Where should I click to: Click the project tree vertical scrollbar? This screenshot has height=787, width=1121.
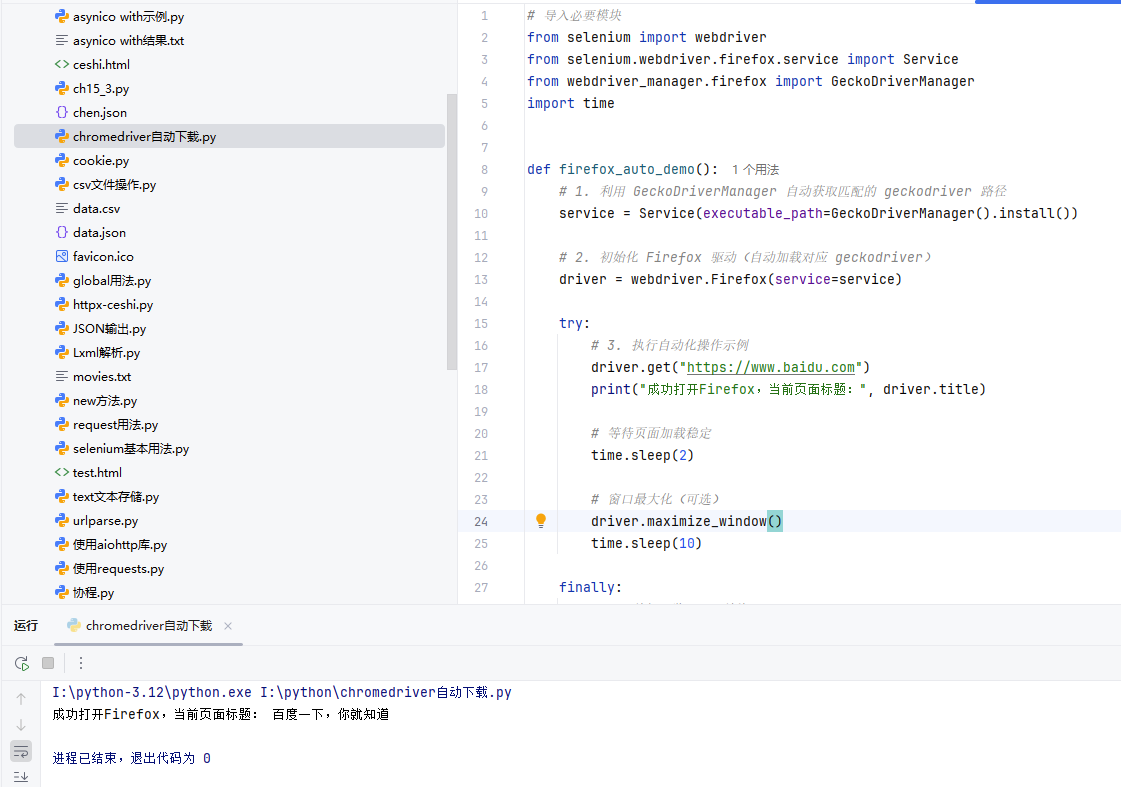451,232
